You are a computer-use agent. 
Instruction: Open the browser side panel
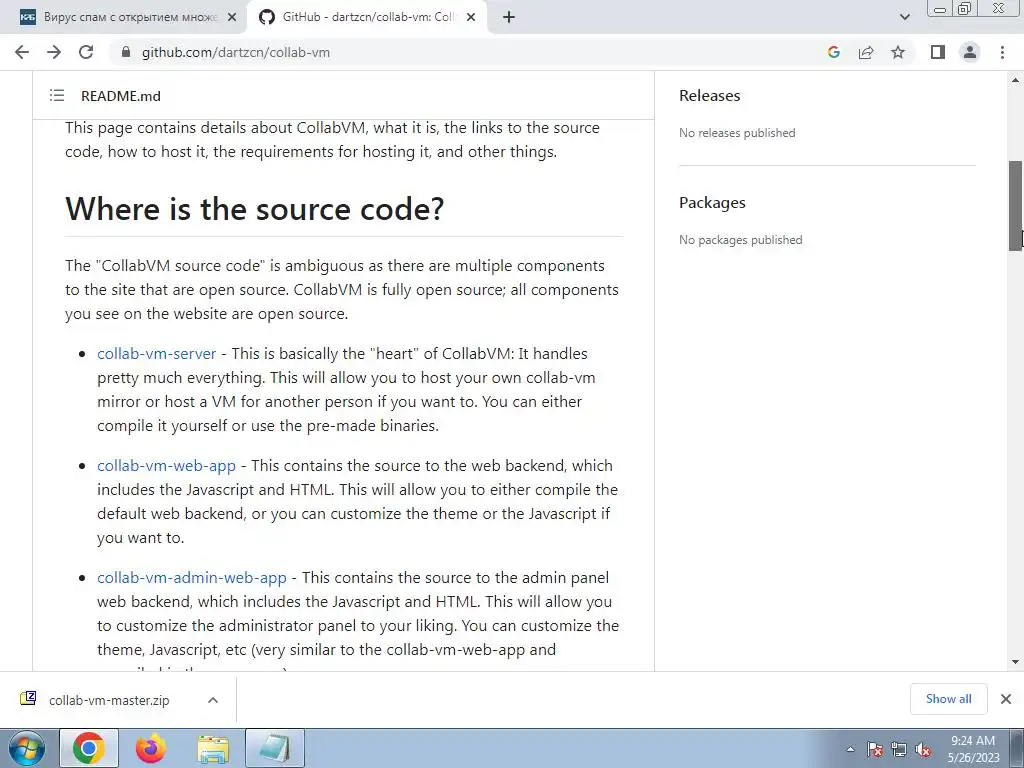[x=938, y=52]
